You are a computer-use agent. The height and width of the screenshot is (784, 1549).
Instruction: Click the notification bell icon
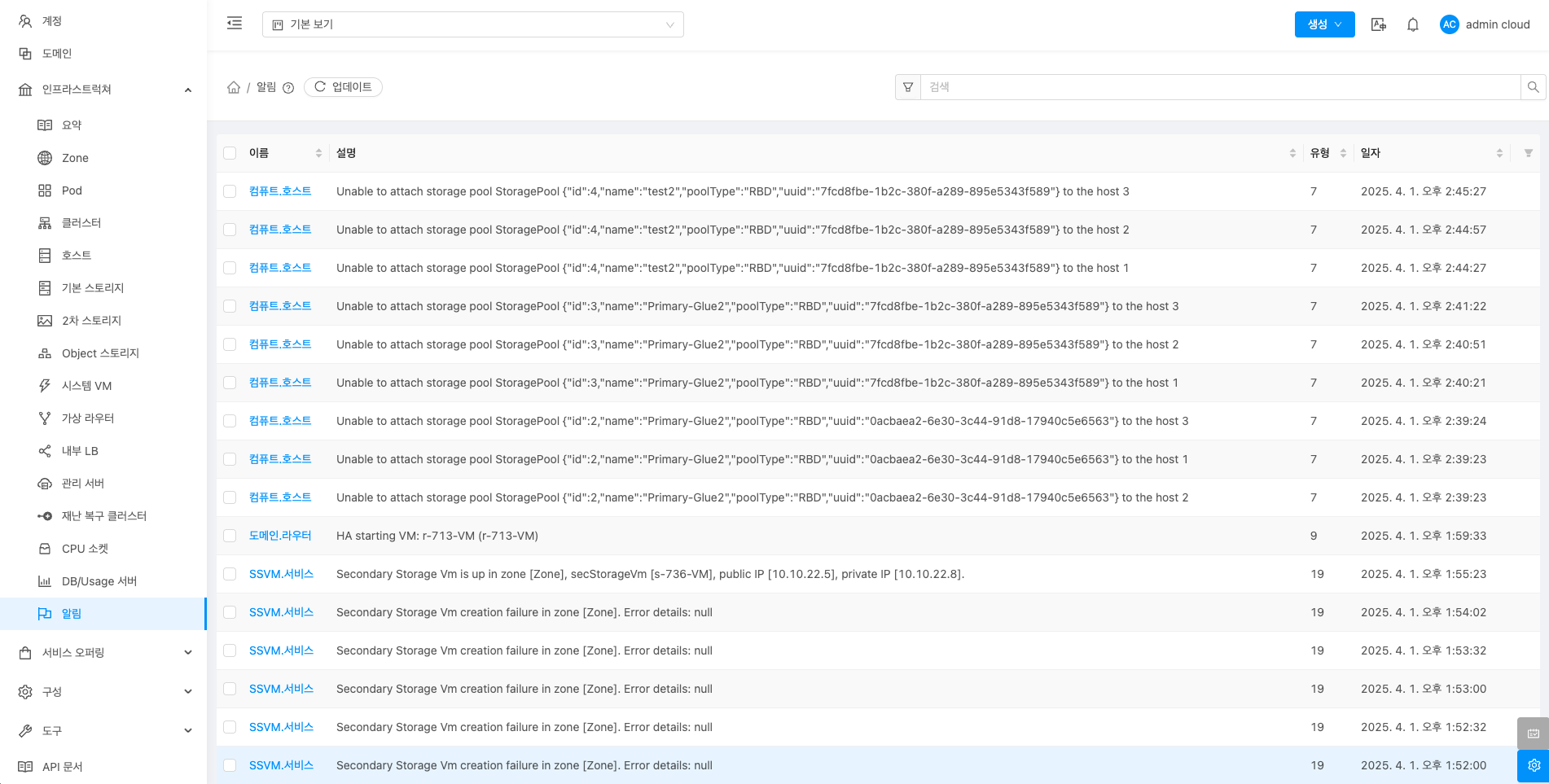pos(1413,24)
